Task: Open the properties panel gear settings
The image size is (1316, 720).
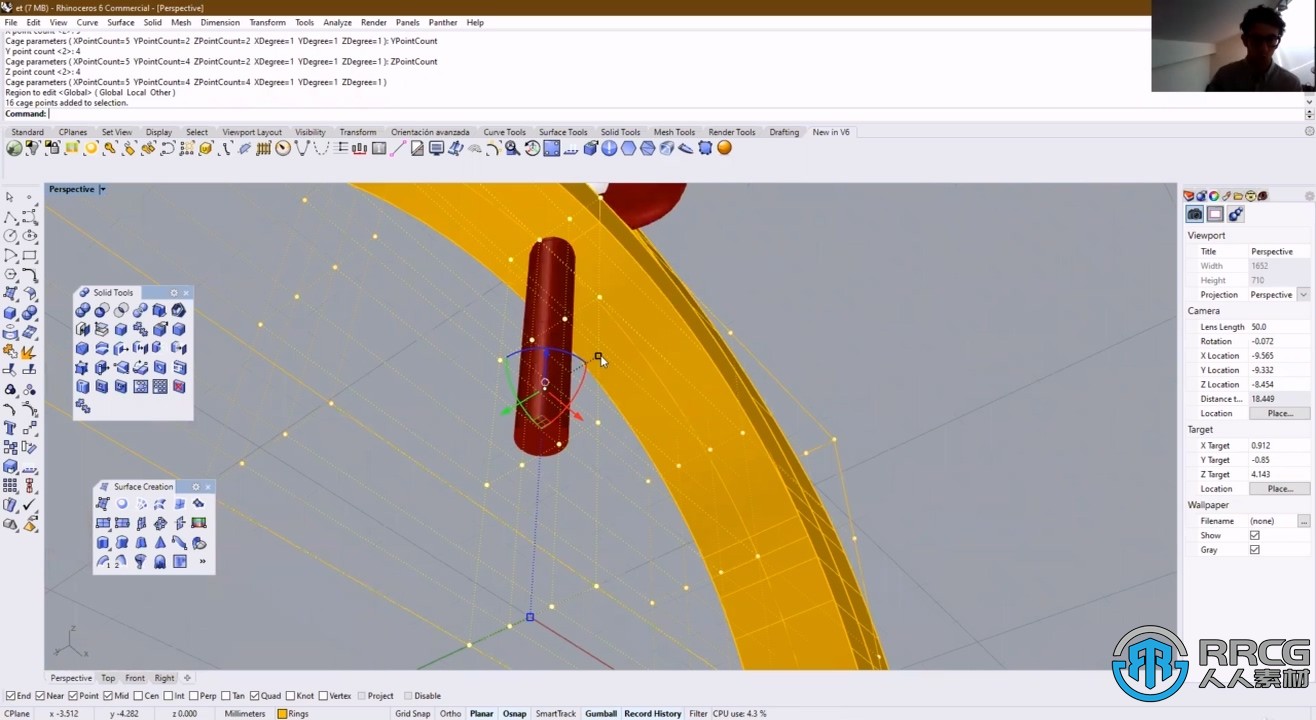Action: tap(1309, 196)
